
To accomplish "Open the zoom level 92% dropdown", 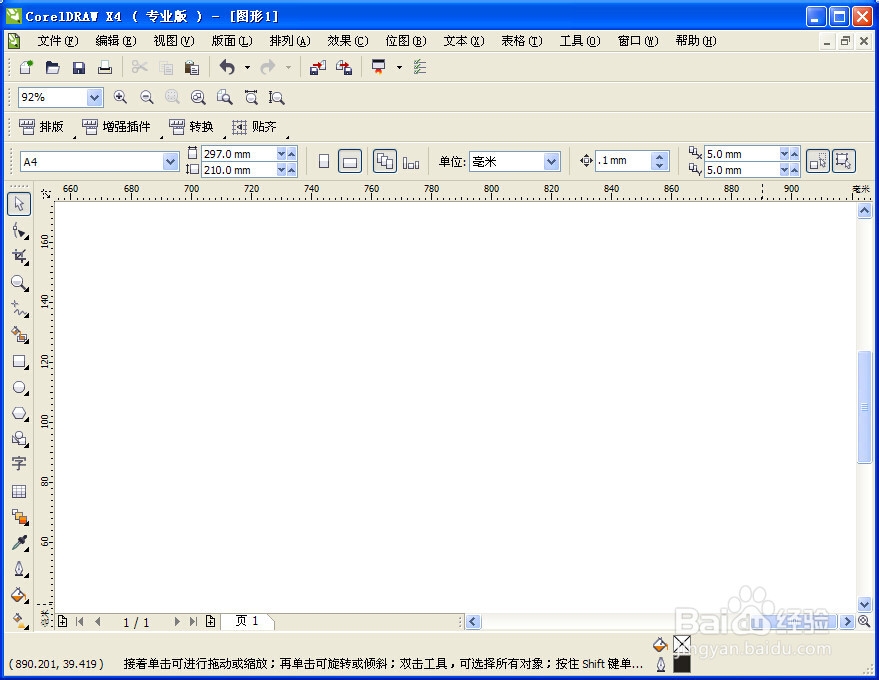I will click(95, 98).
